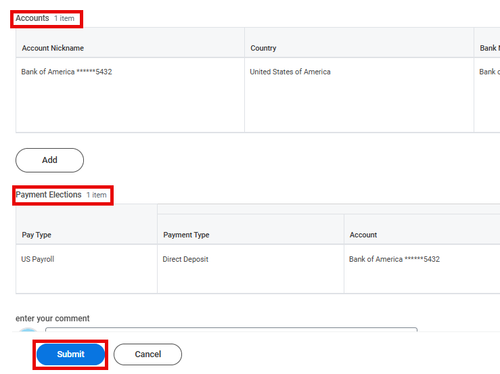Click the partially visible Bank Name column header
Screen dimensions: 500x374
coord(490,48)
